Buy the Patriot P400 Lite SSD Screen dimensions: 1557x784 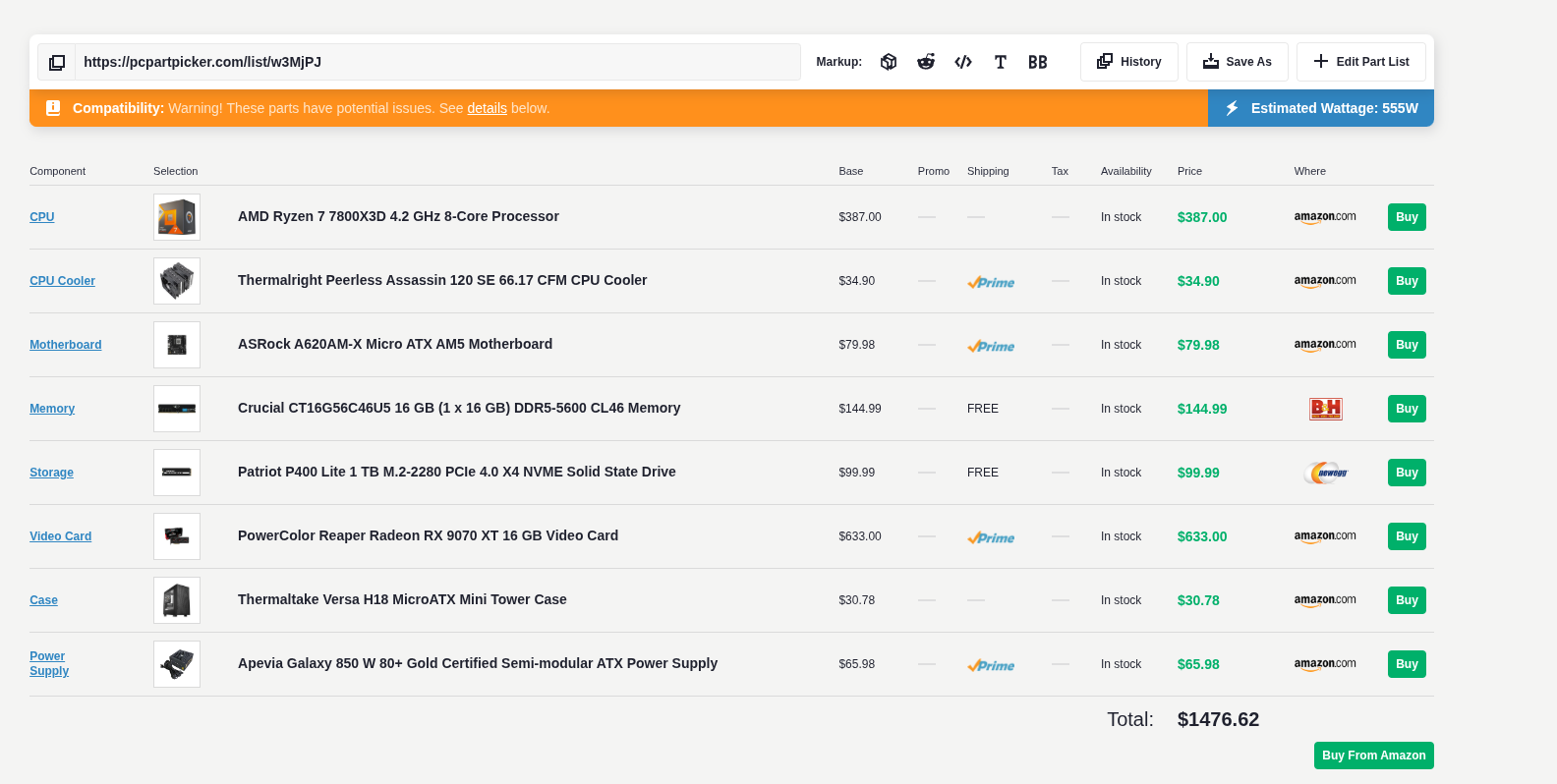click(x=1407, y=473)
